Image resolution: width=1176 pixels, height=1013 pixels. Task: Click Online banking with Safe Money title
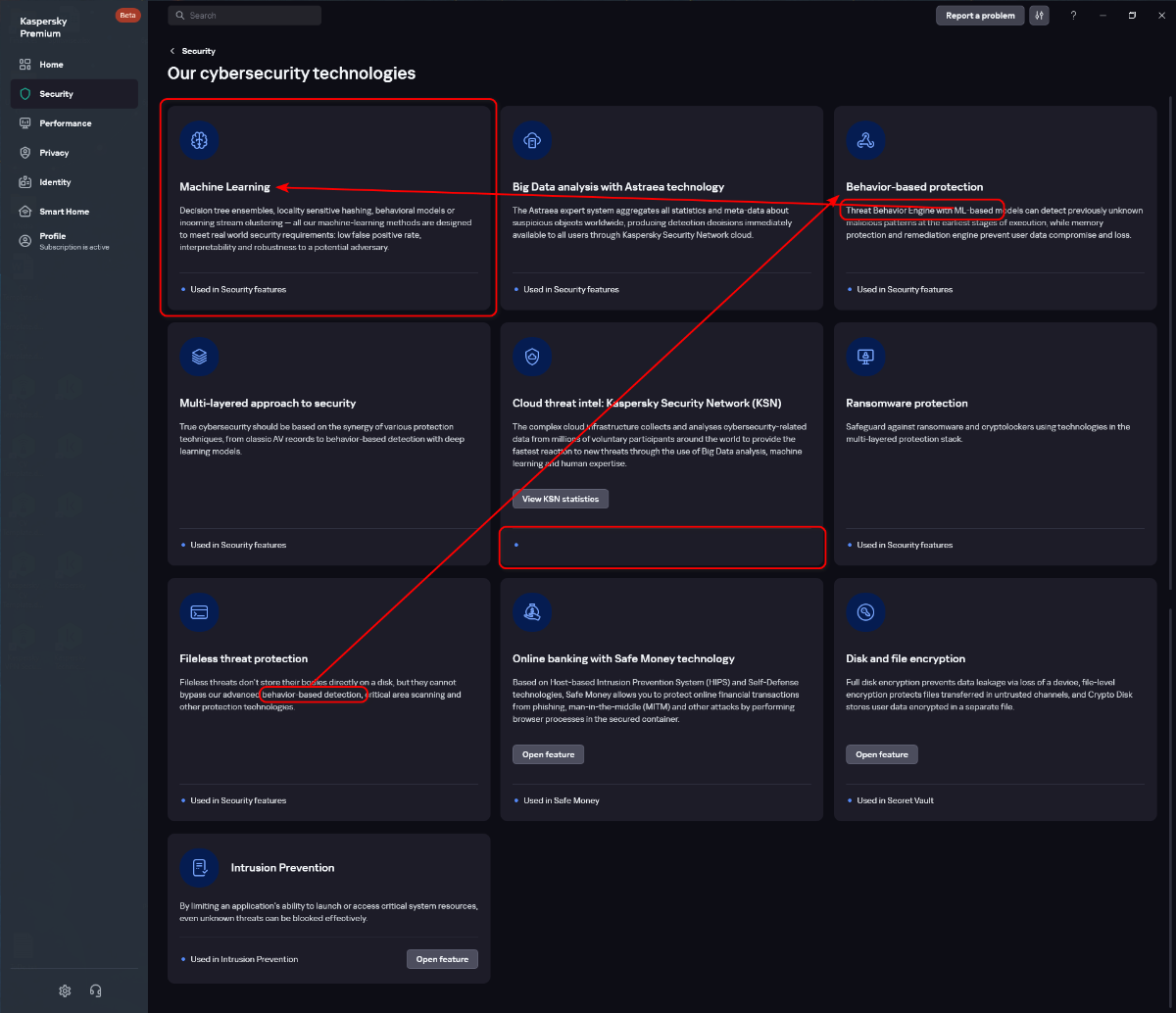click(623, 659)
